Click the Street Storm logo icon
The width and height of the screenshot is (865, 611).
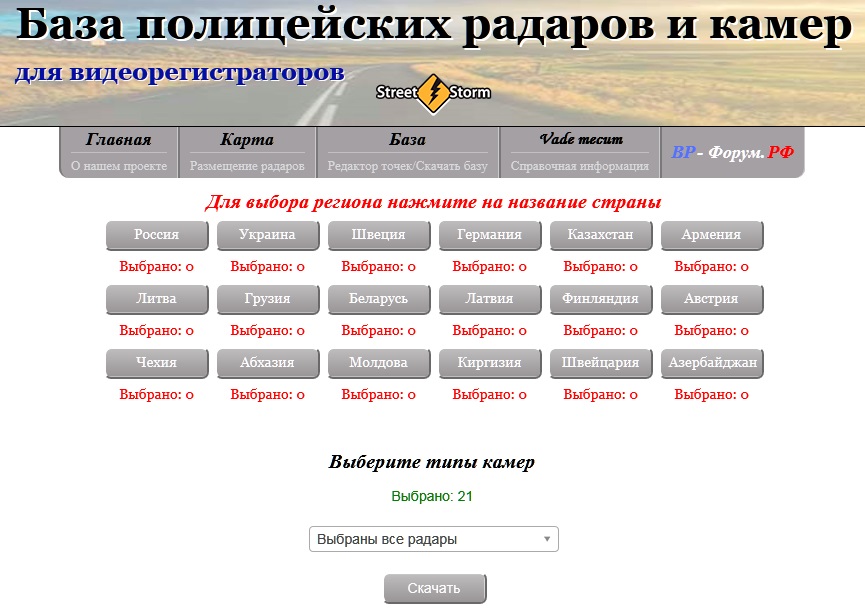[433, 93]
